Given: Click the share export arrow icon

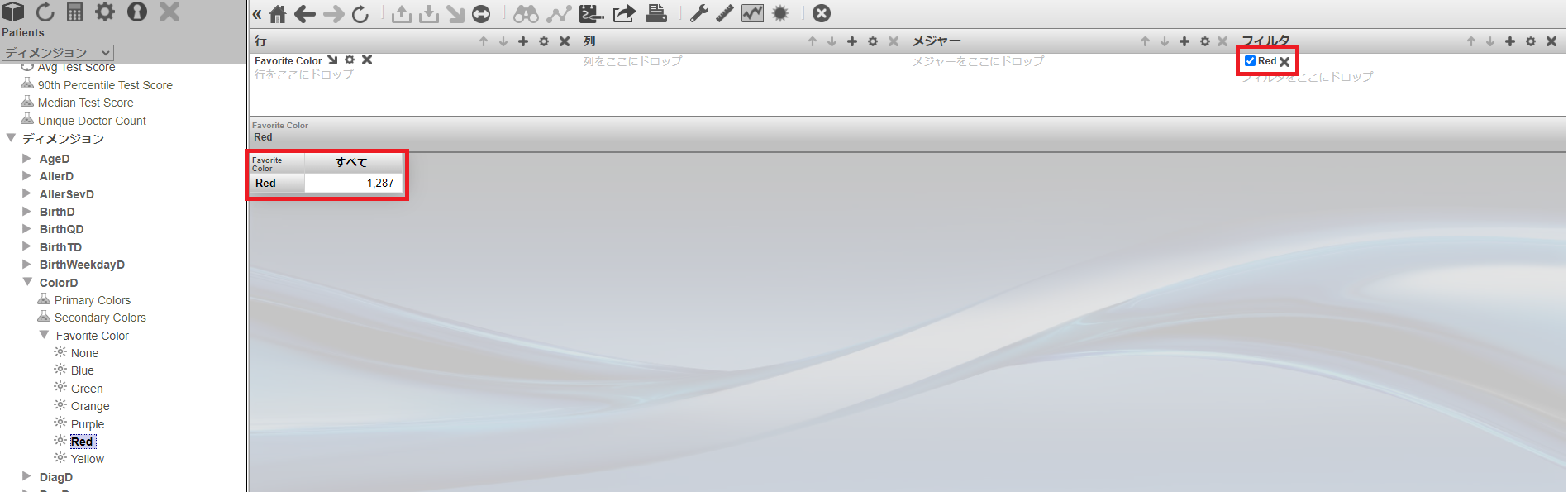Looking at the screenshot, I should [x=624, y=14].
